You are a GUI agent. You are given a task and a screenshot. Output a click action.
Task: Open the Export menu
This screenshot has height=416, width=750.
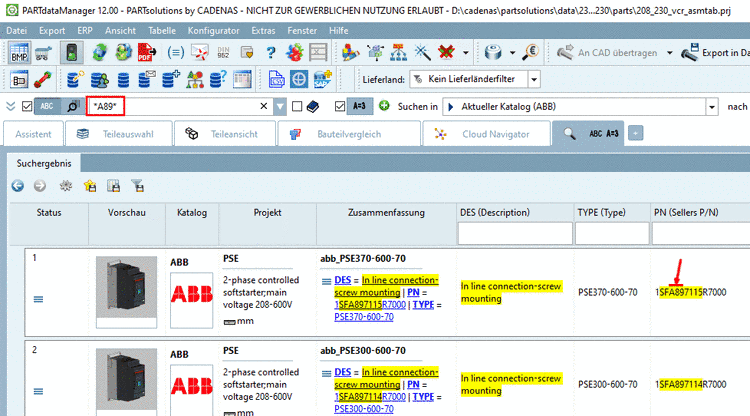click(x=52, y=31)
